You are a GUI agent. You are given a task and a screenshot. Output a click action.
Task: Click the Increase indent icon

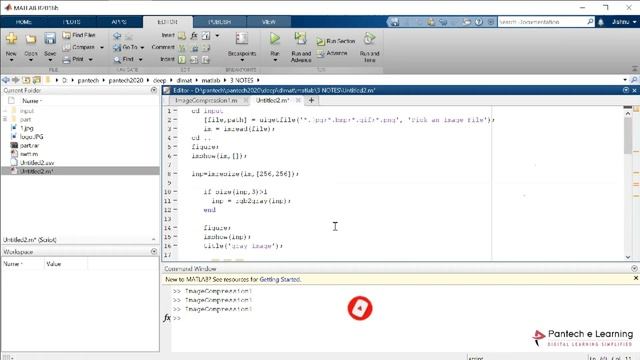194,60
